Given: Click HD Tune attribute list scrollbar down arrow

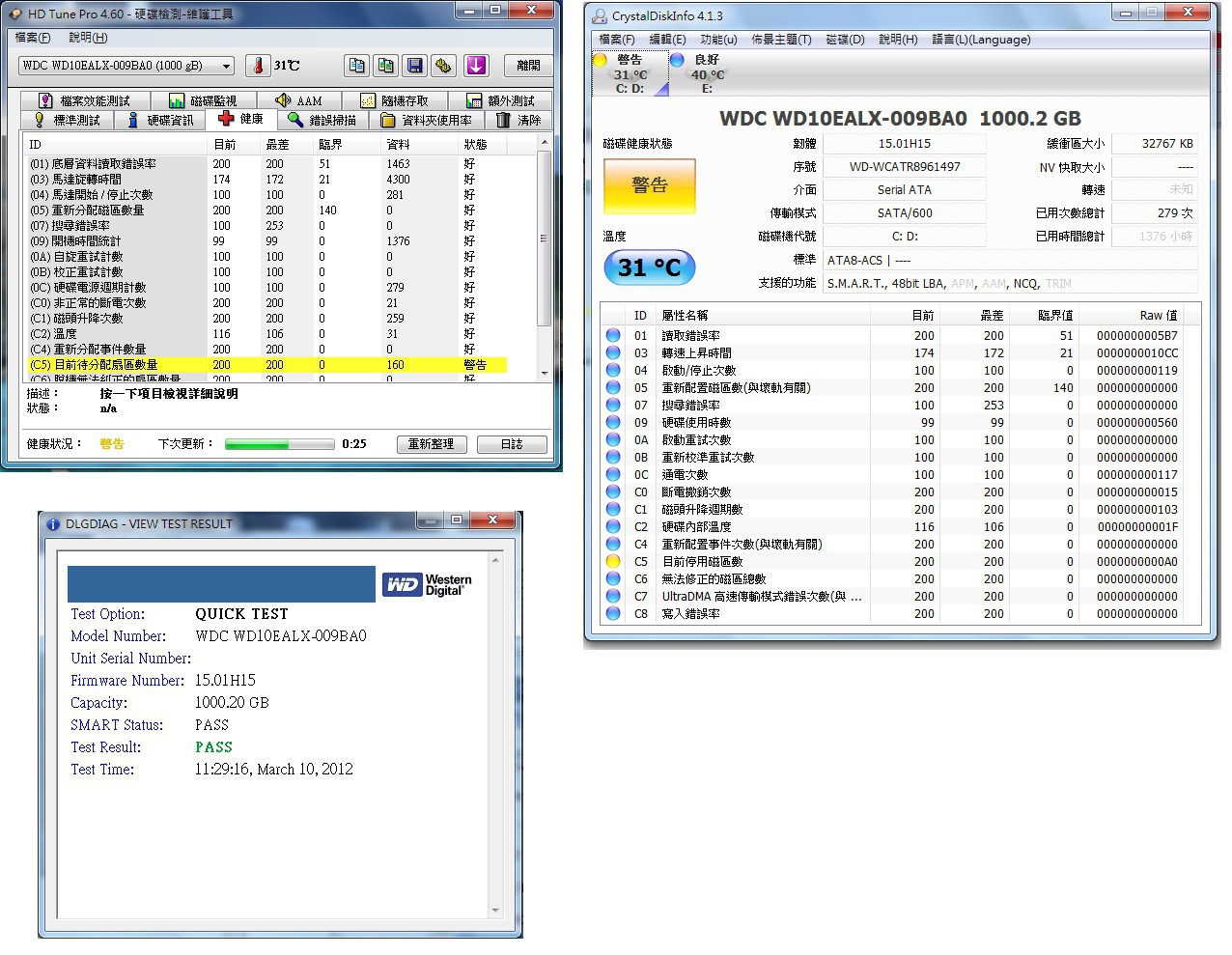Looking at the screenshot, I should tap(545, 374).
